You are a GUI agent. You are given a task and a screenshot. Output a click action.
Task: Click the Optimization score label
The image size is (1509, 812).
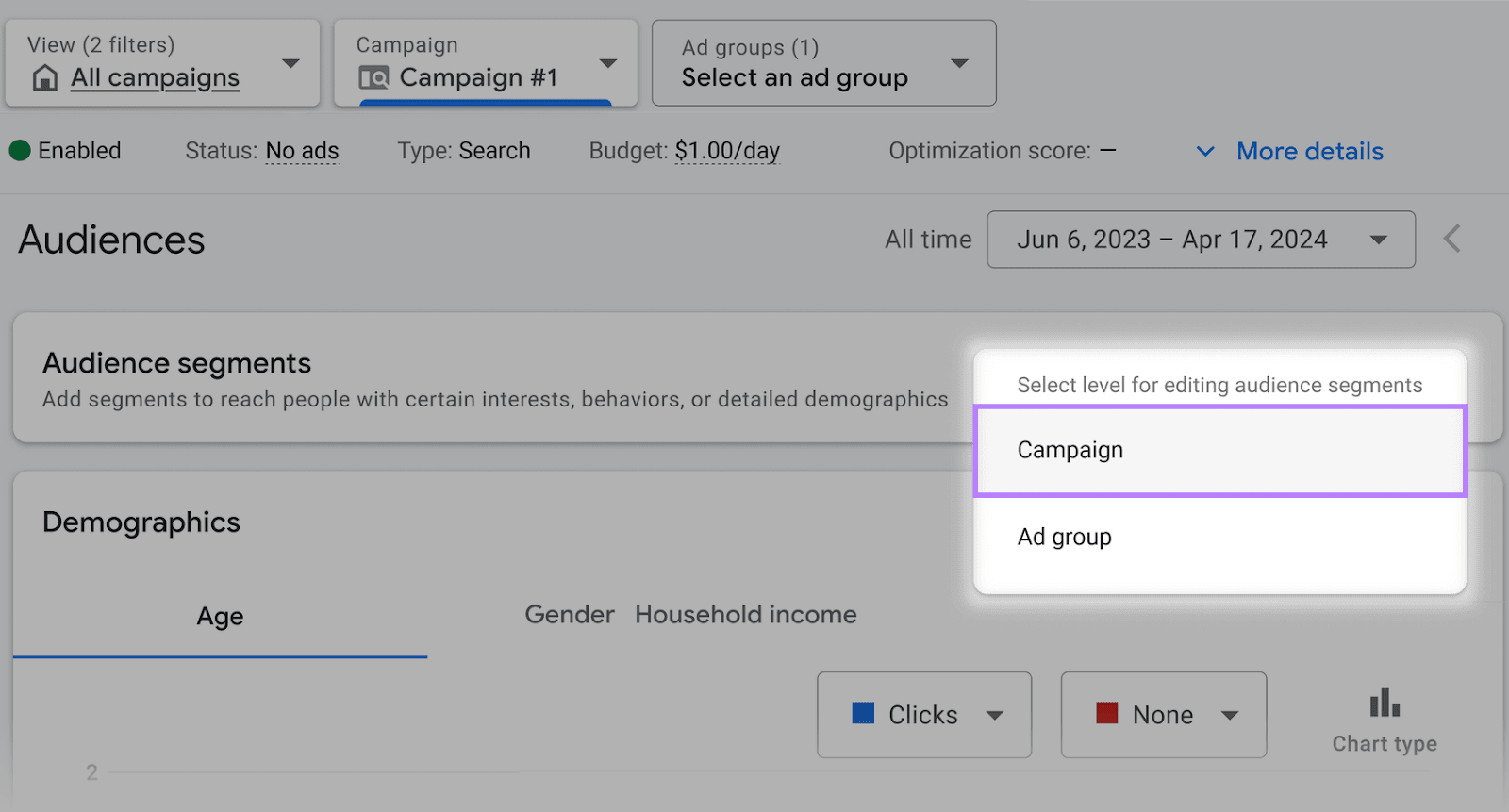989,151
